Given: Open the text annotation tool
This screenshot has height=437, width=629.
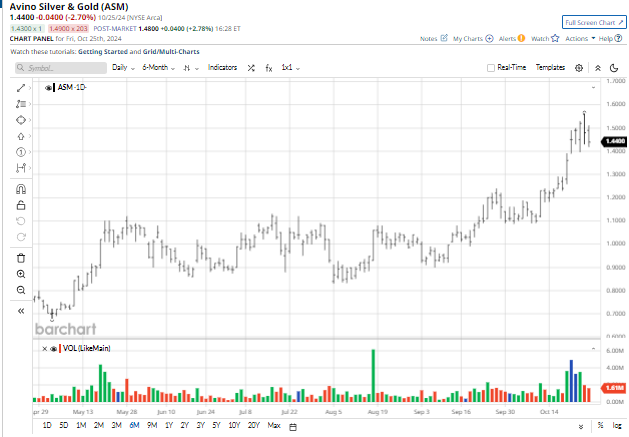Looking at the screenshot, I should (x=21, y=104).
